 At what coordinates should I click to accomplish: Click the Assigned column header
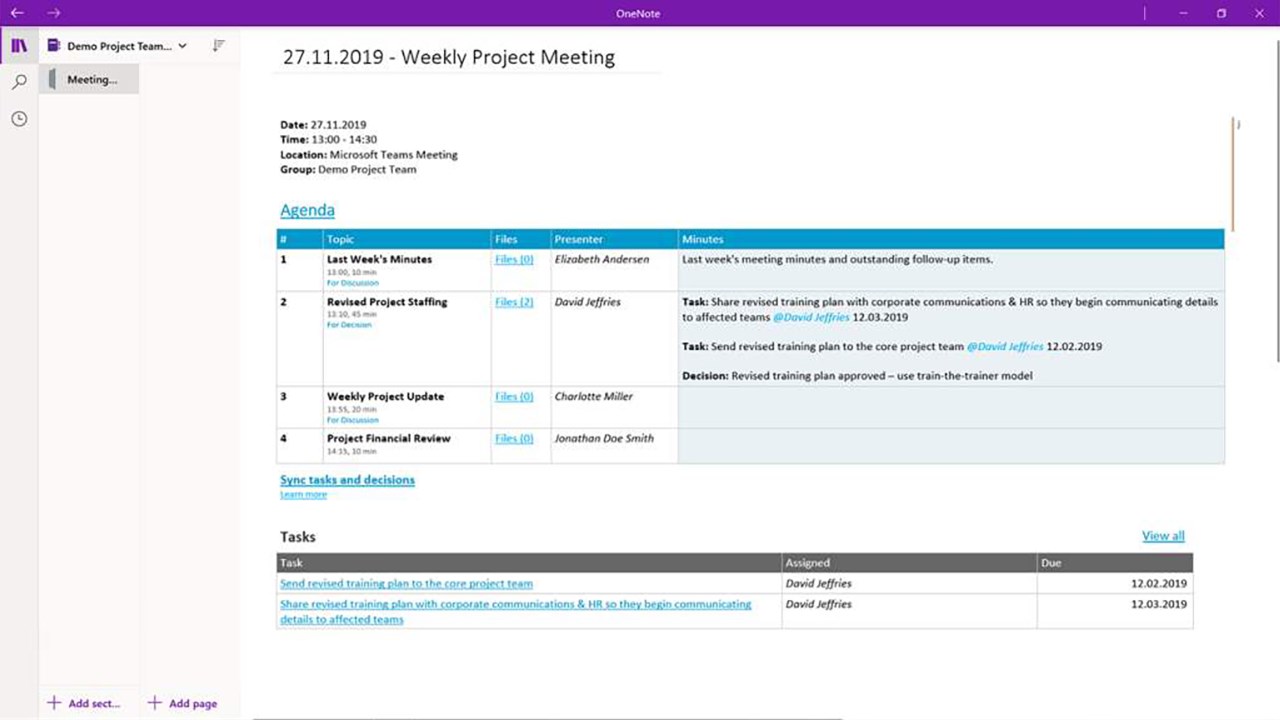point(909,563)
